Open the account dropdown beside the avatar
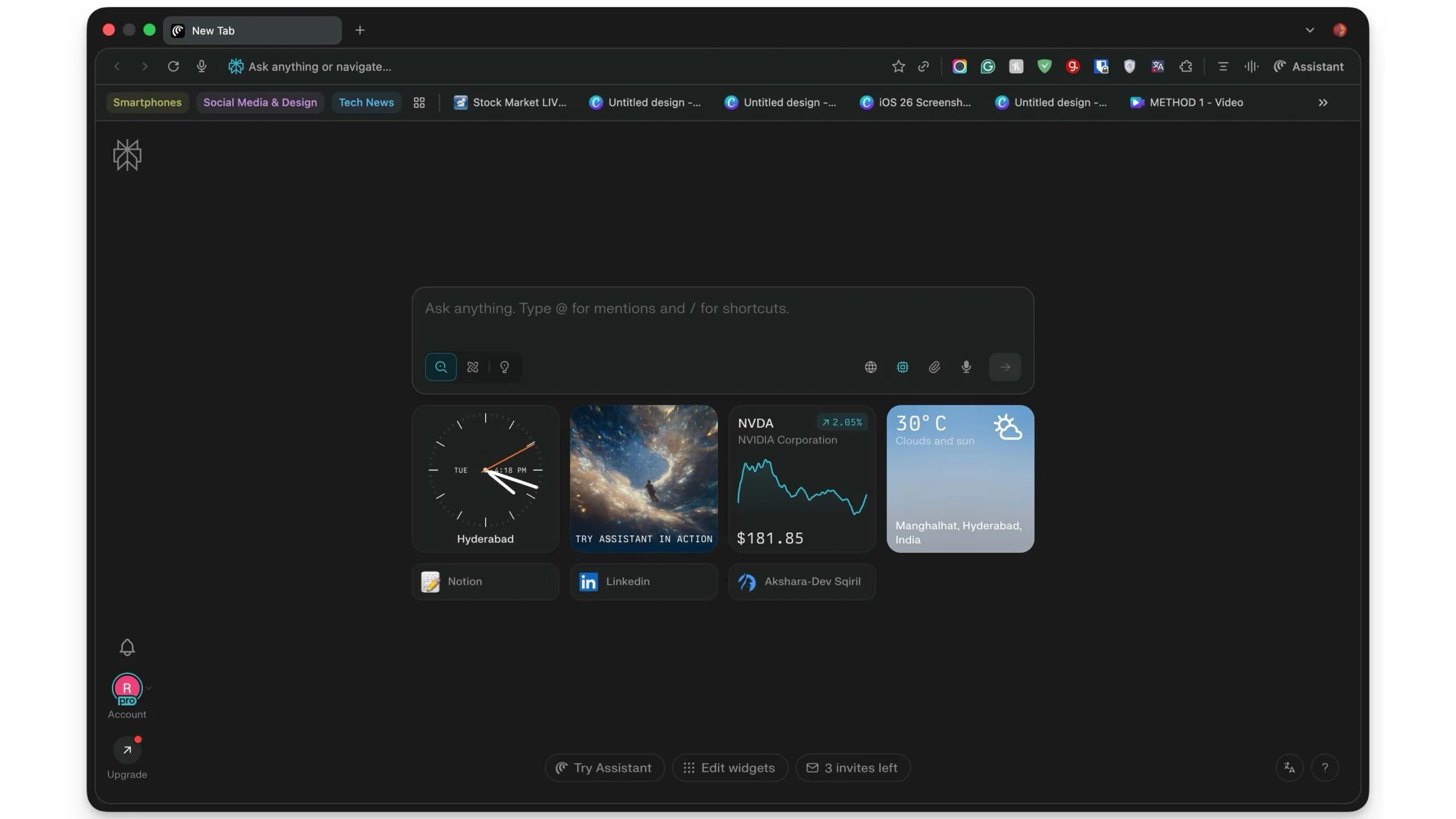 tap(148, 688)
